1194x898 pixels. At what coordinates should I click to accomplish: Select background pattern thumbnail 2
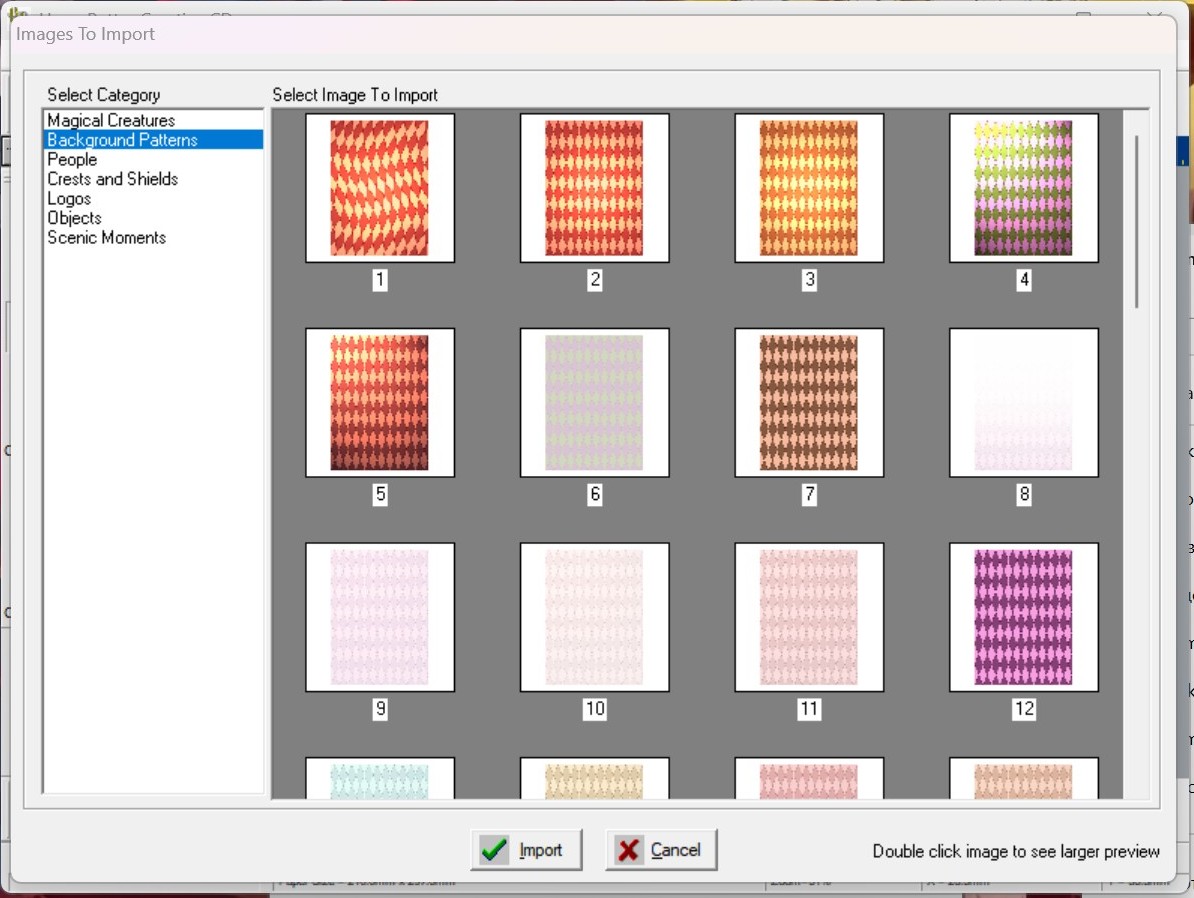click(x=594, y=188)
